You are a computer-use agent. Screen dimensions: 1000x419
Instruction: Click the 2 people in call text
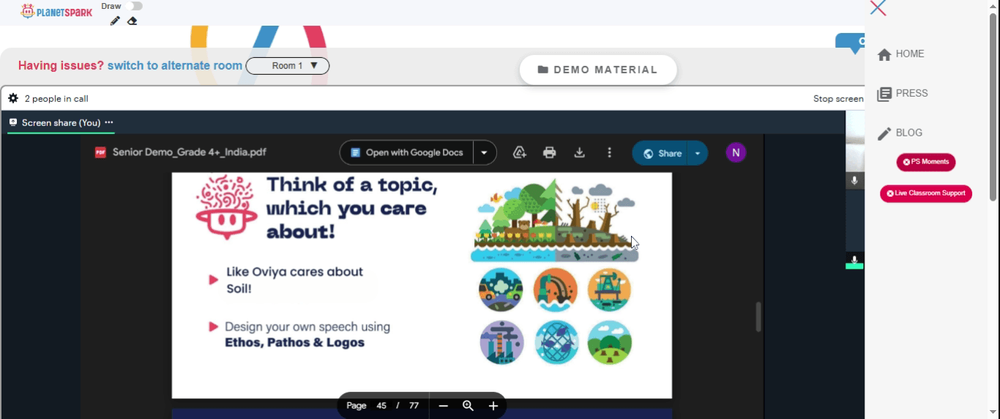click(x=56, y=99)
